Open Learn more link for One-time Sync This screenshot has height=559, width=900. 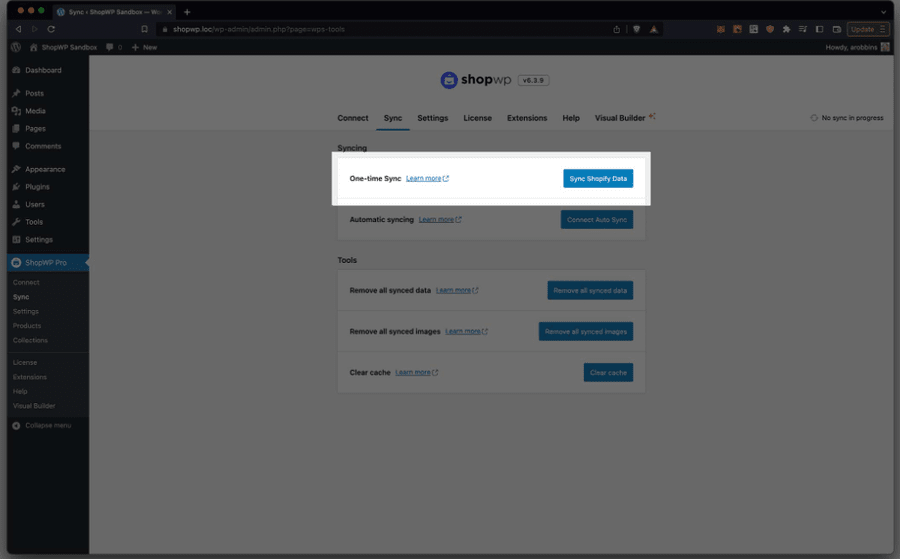tap(427, 178)
